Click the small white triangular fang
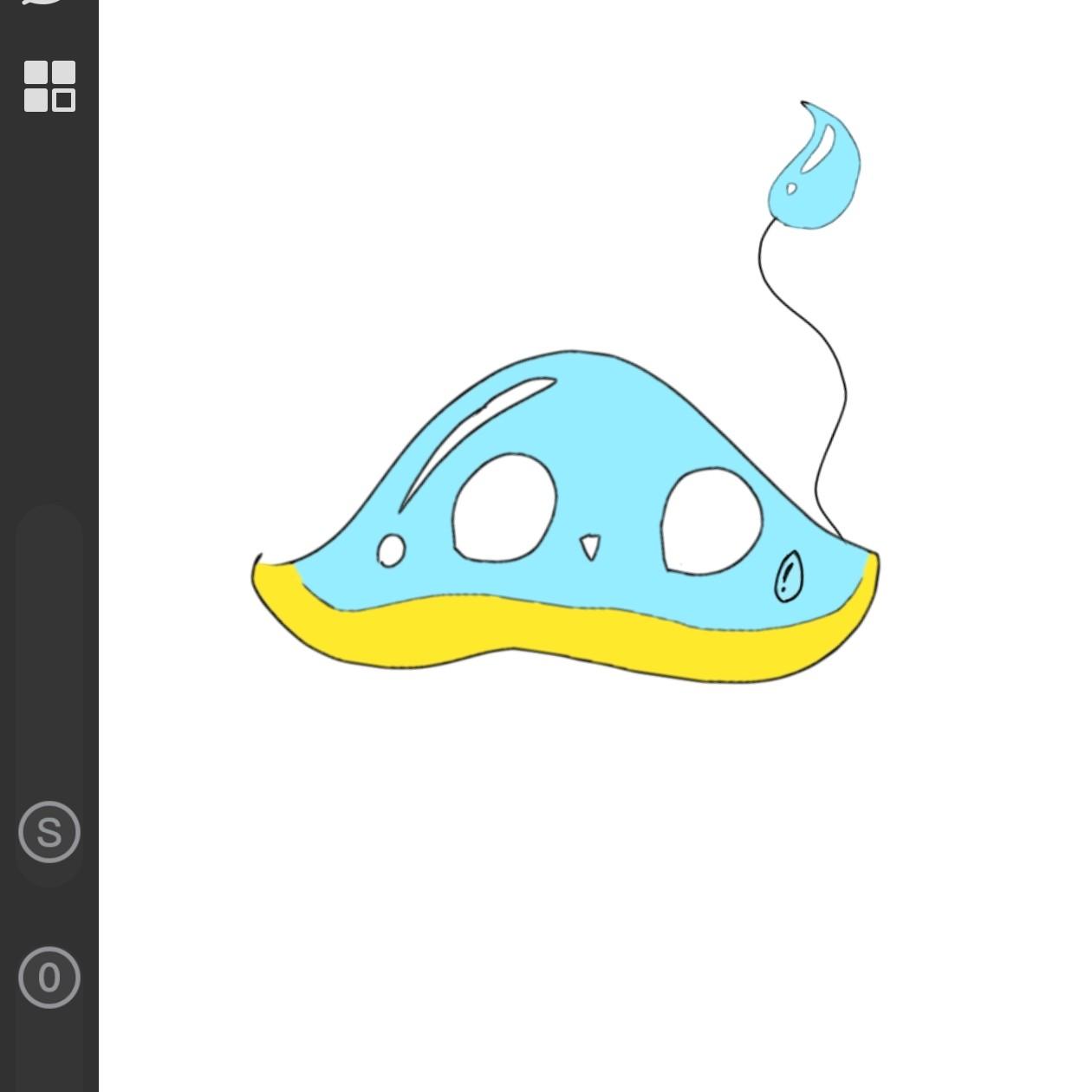This screenshot has width=1092, height=1092. 590,546
